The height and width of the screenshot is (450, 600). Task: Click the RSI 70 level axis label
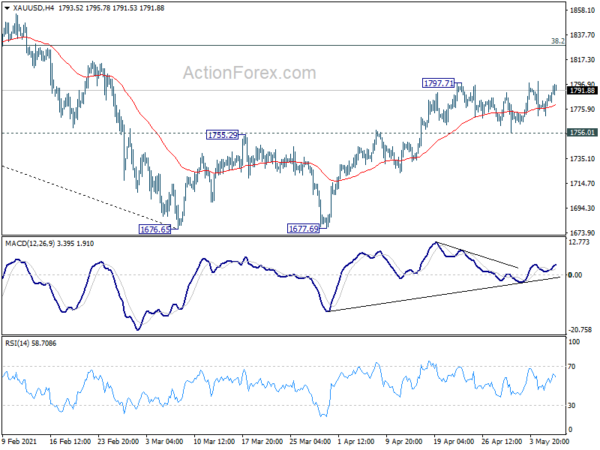573,369
